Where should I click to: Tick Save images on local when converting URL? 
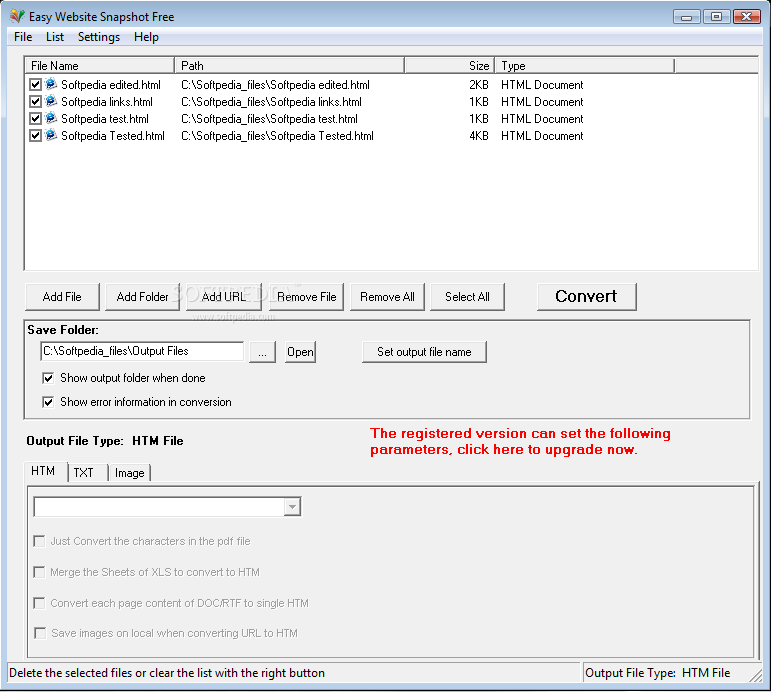point(40,633)
